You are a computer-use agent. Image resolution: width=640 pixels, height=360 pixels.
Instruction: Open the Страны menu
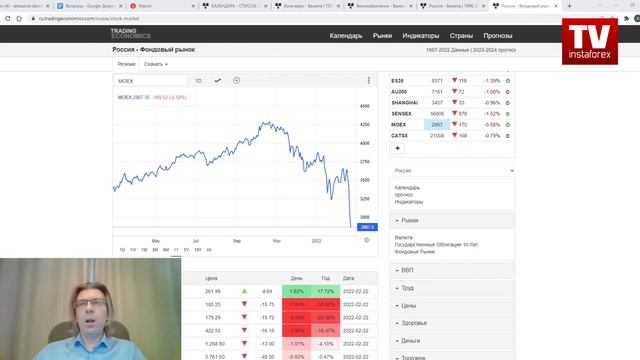coord(461,36)
